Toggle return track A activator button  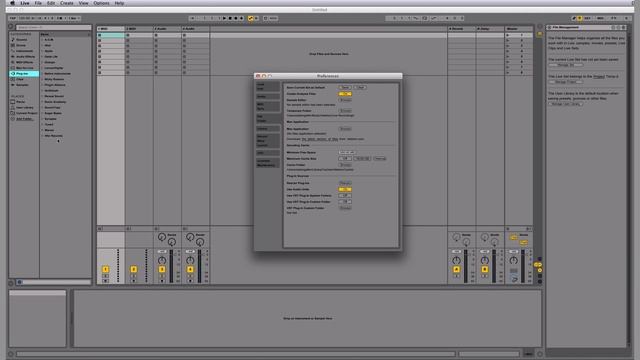456,269
